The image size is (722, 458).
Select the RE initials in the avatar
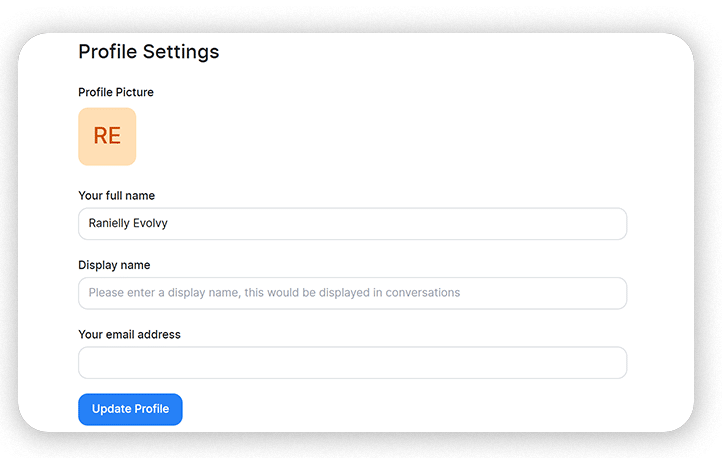click(107, 137)
